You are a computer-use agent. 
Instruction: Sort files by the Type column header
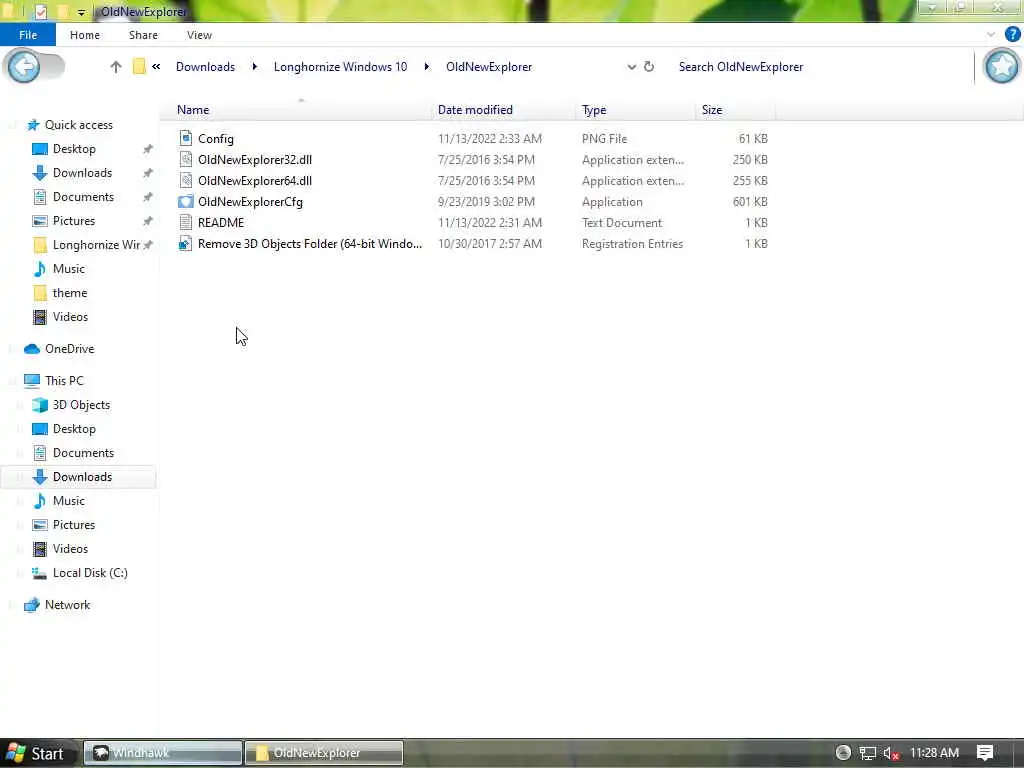click(x=637, y=110)
